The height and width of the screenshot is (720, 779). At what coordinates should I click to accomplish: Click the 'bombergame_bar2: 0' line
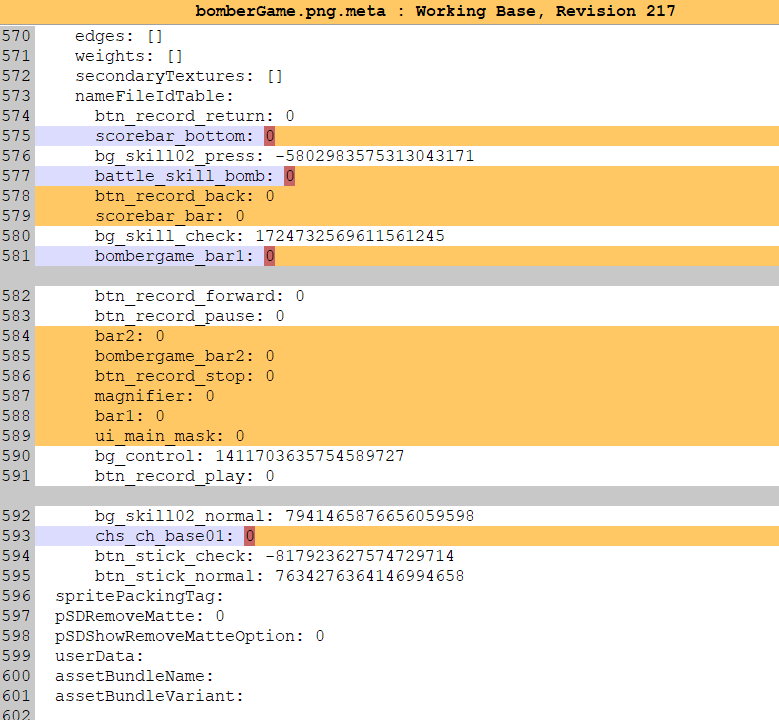pyautogui.click(x=184, y=356)
